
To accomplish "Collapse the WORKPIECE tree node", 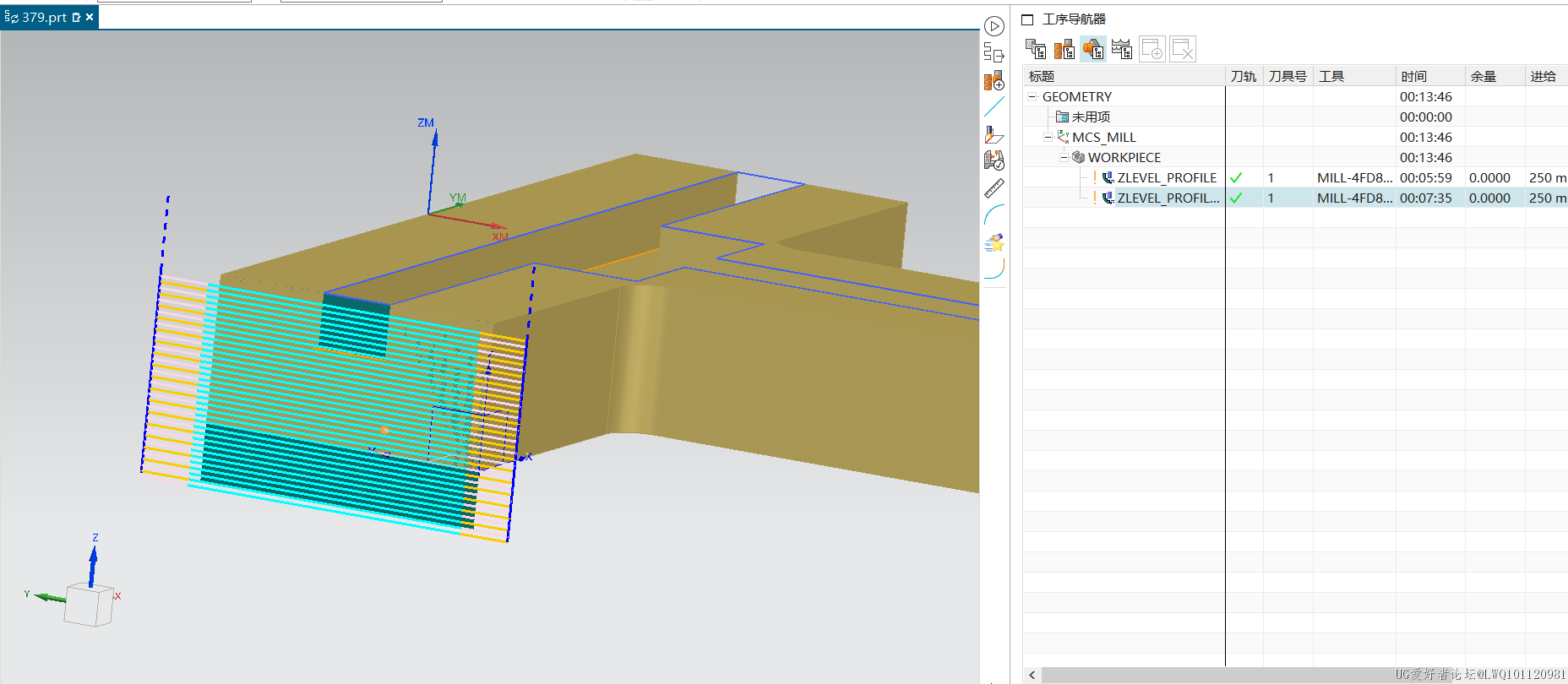I will pos(1064,157).
